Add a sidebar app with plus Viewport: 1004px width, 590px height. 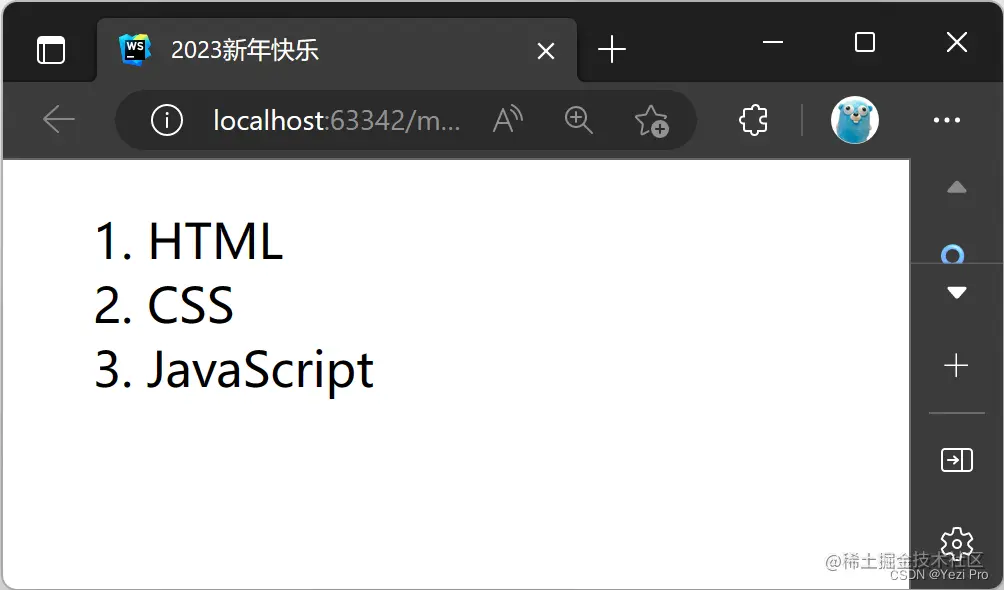point(956,365)
